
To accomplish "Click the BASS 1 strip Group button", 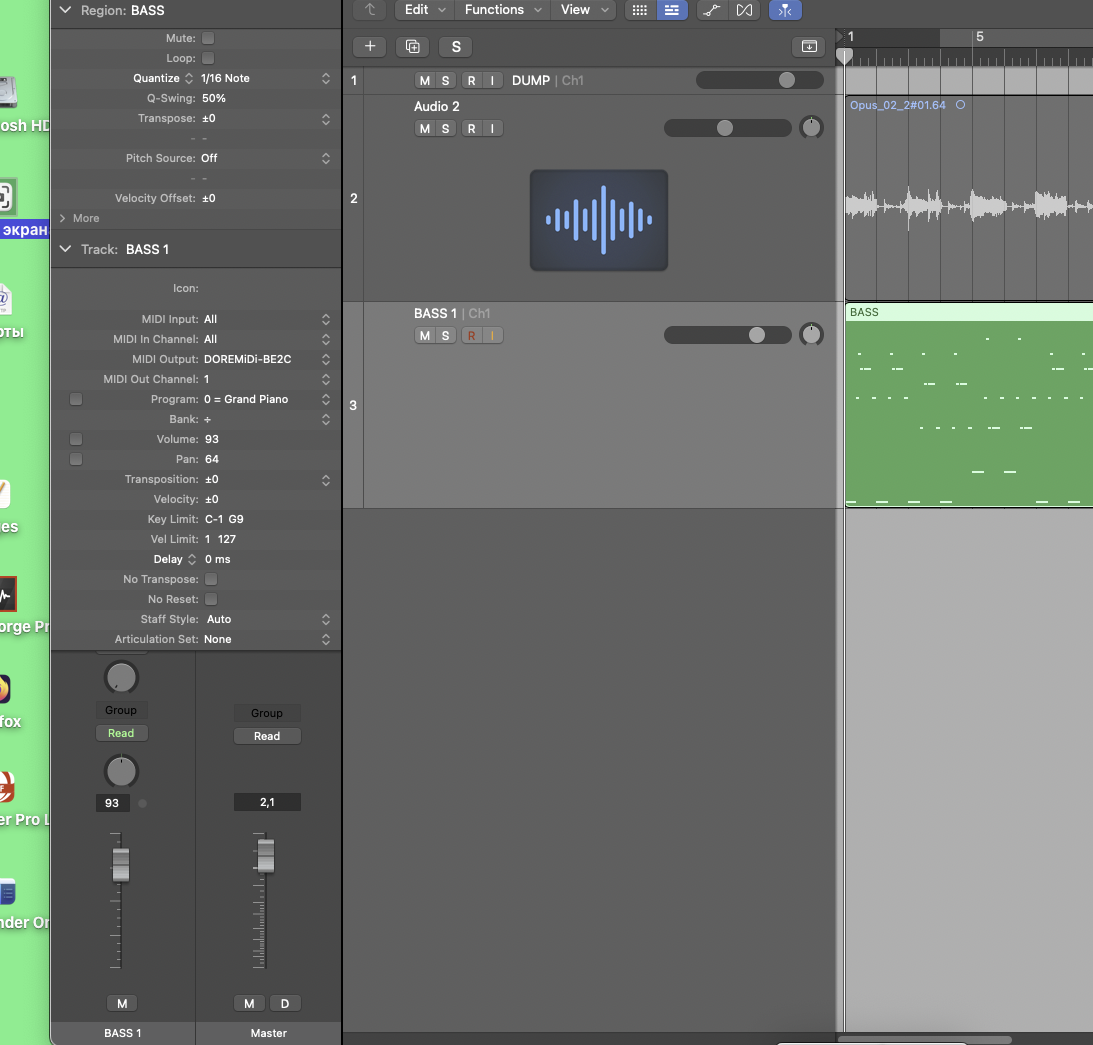I will (x=121, y=710).
